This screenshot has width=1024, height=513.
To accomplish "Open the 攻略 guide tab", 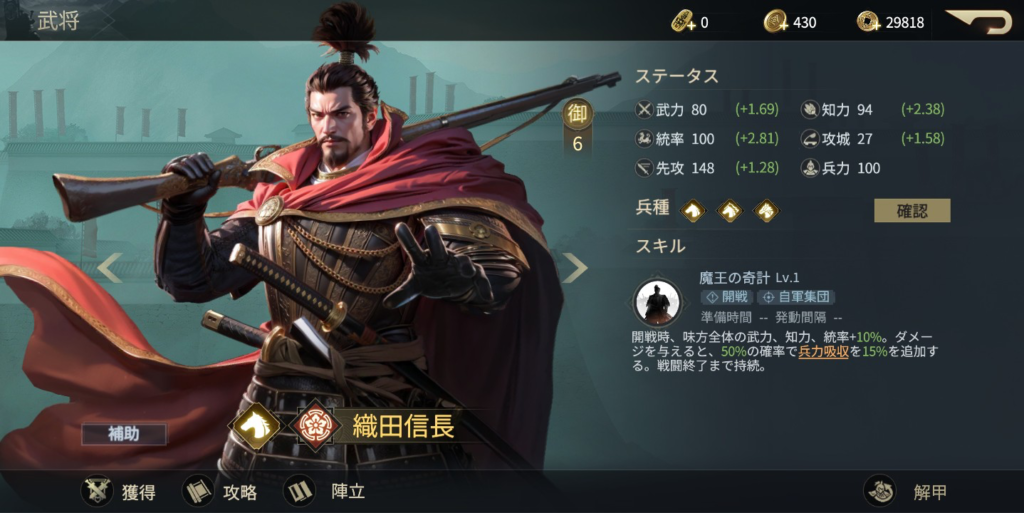I will tap(220, 491).
